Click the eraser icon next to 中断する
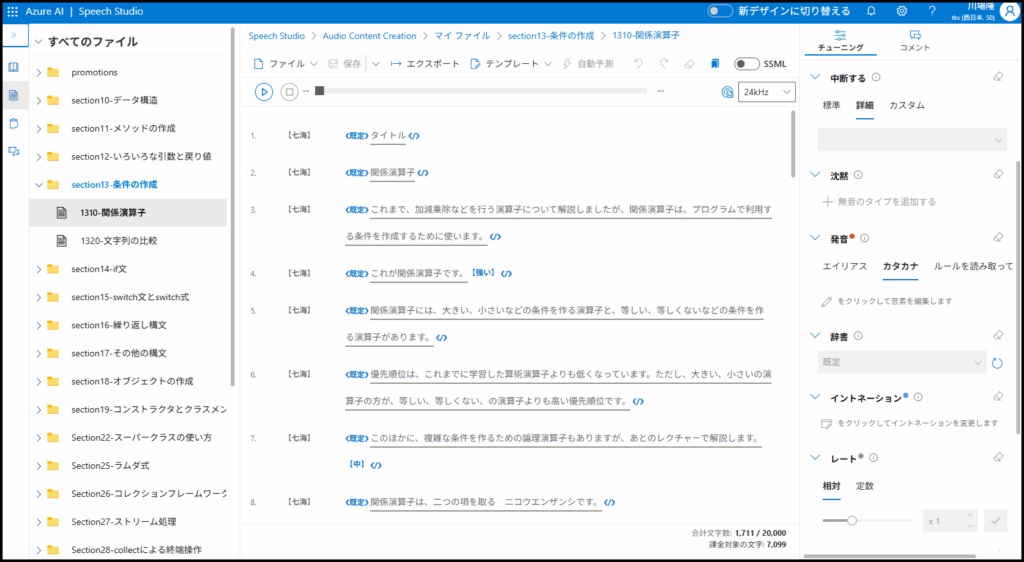Viewport: 1024px width, 562px height. click(997, 77)
